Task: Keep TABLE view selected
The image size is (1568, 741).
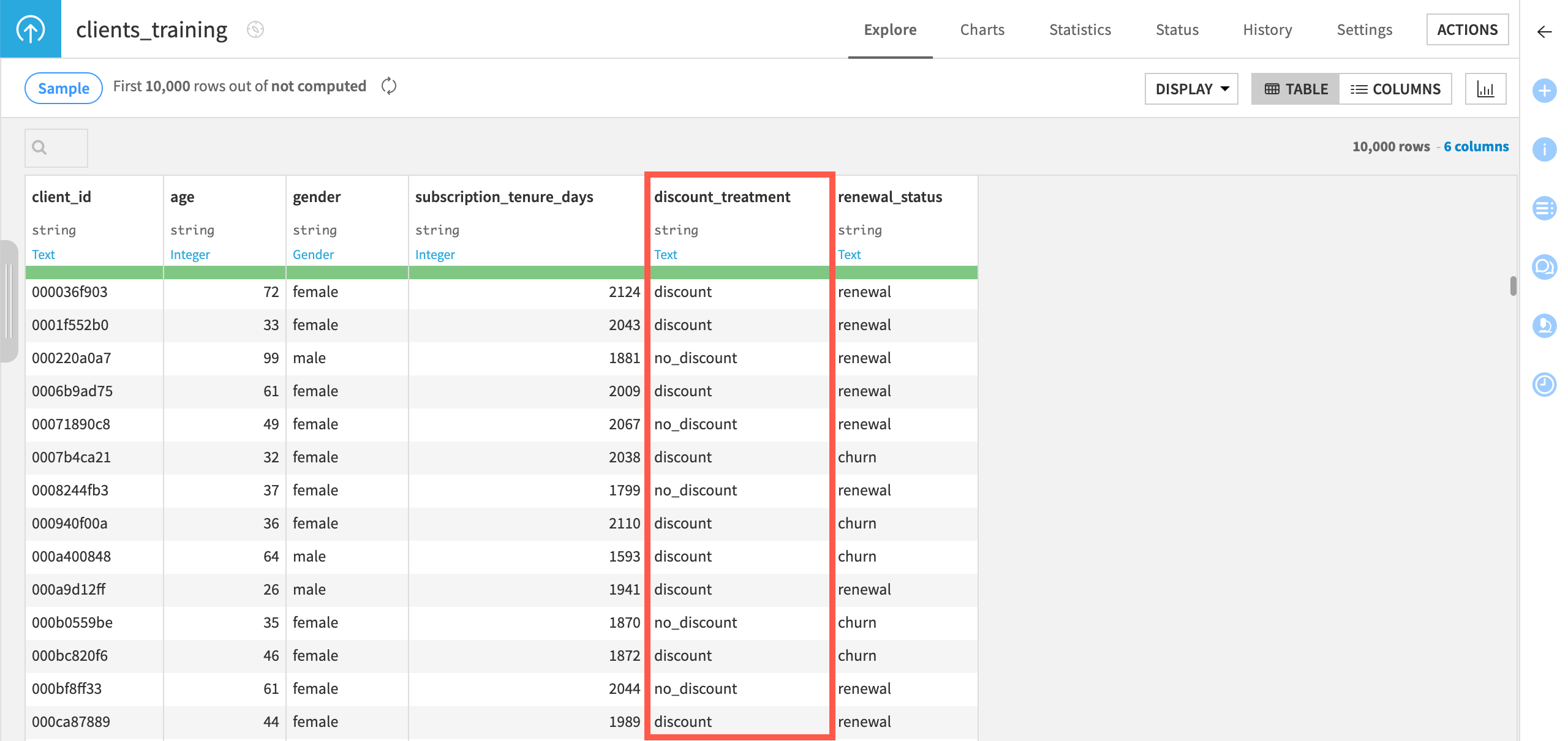Action: tap(1295, 88)
